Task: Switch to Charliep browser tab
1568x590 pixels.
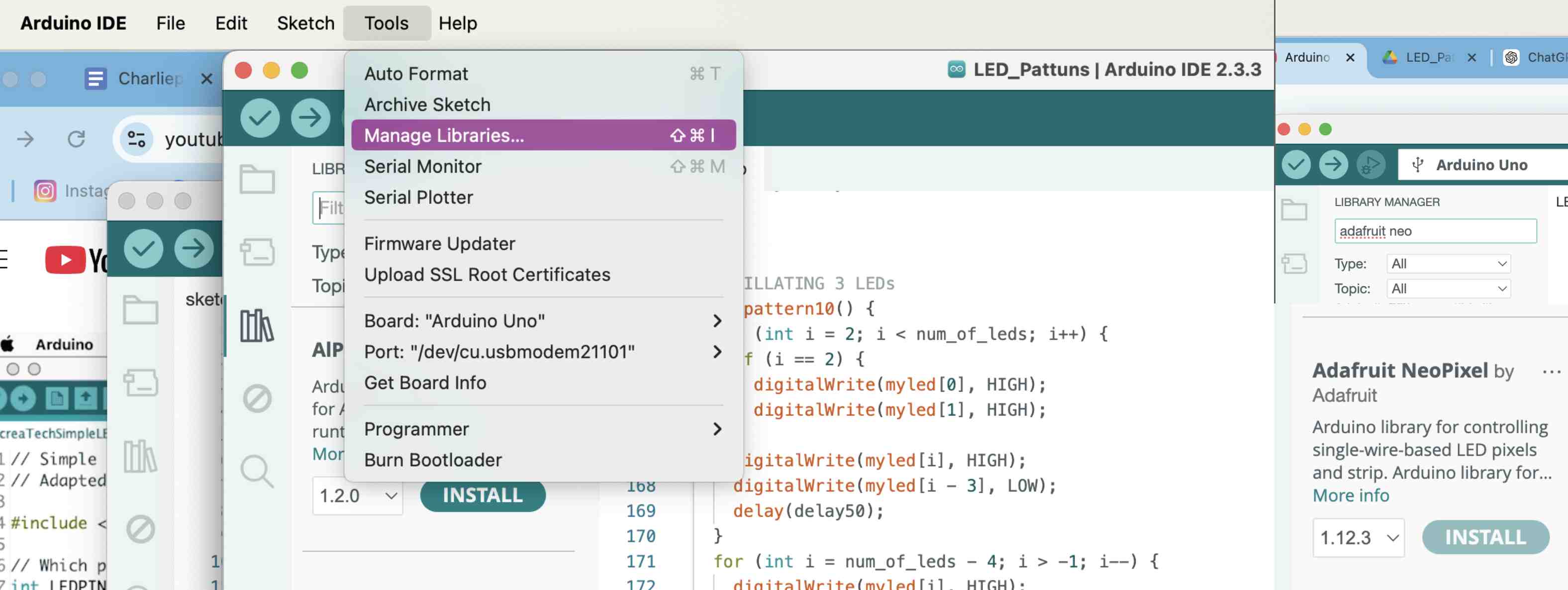Action: click(149, 79)
